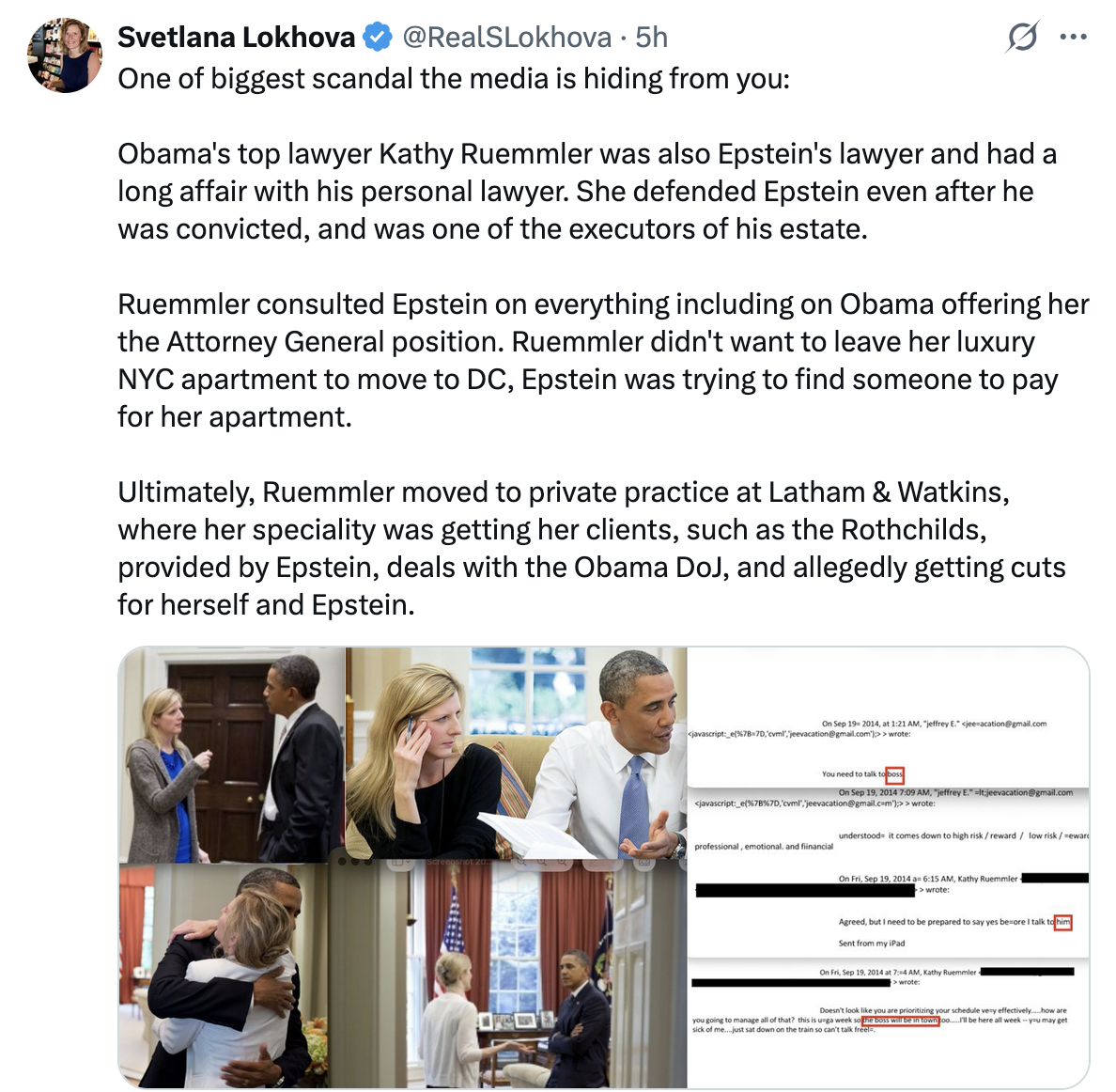Click the display name Svetlana Lokhova
This screenshot has width=1116, height=1092.
237,37
